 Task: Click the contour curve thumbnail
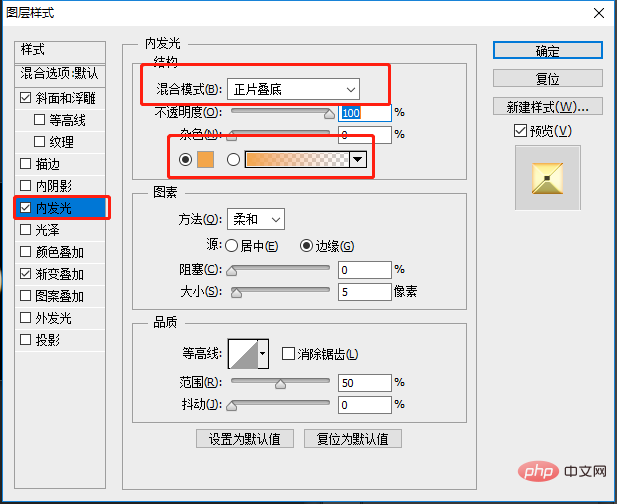[x=243, y=354]
